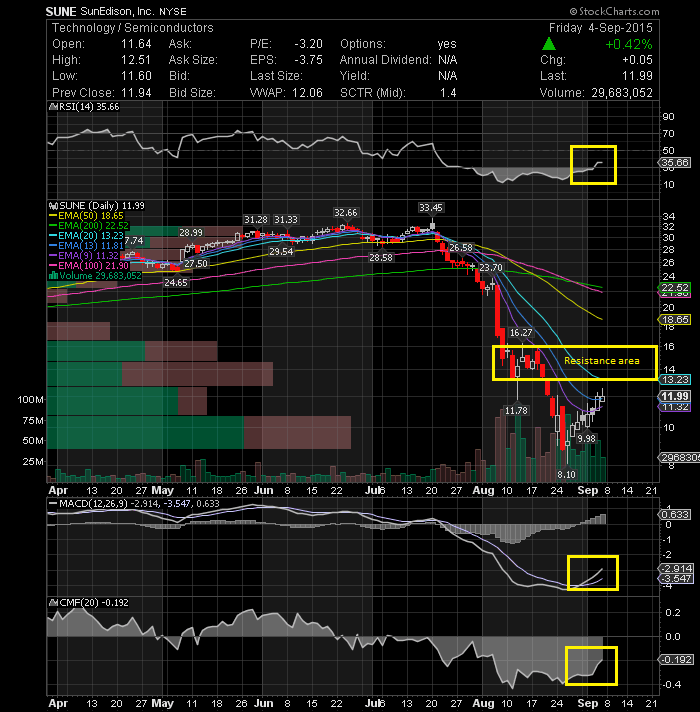Click the 18.65 yellow axis tag
700x712 pixels.
(675, 320)
